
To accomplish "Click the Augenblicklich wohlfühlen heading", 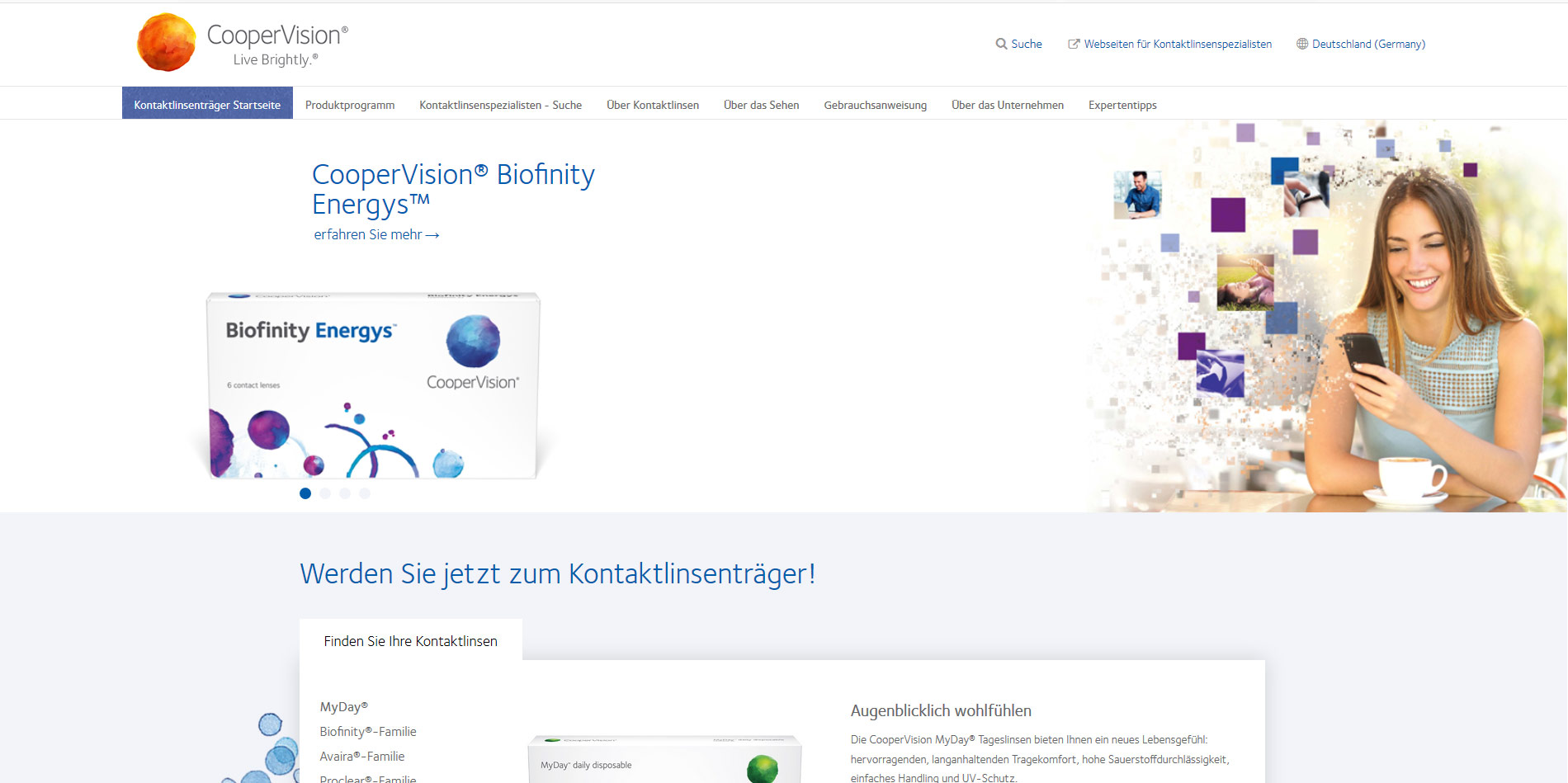I will pos(941,710).
